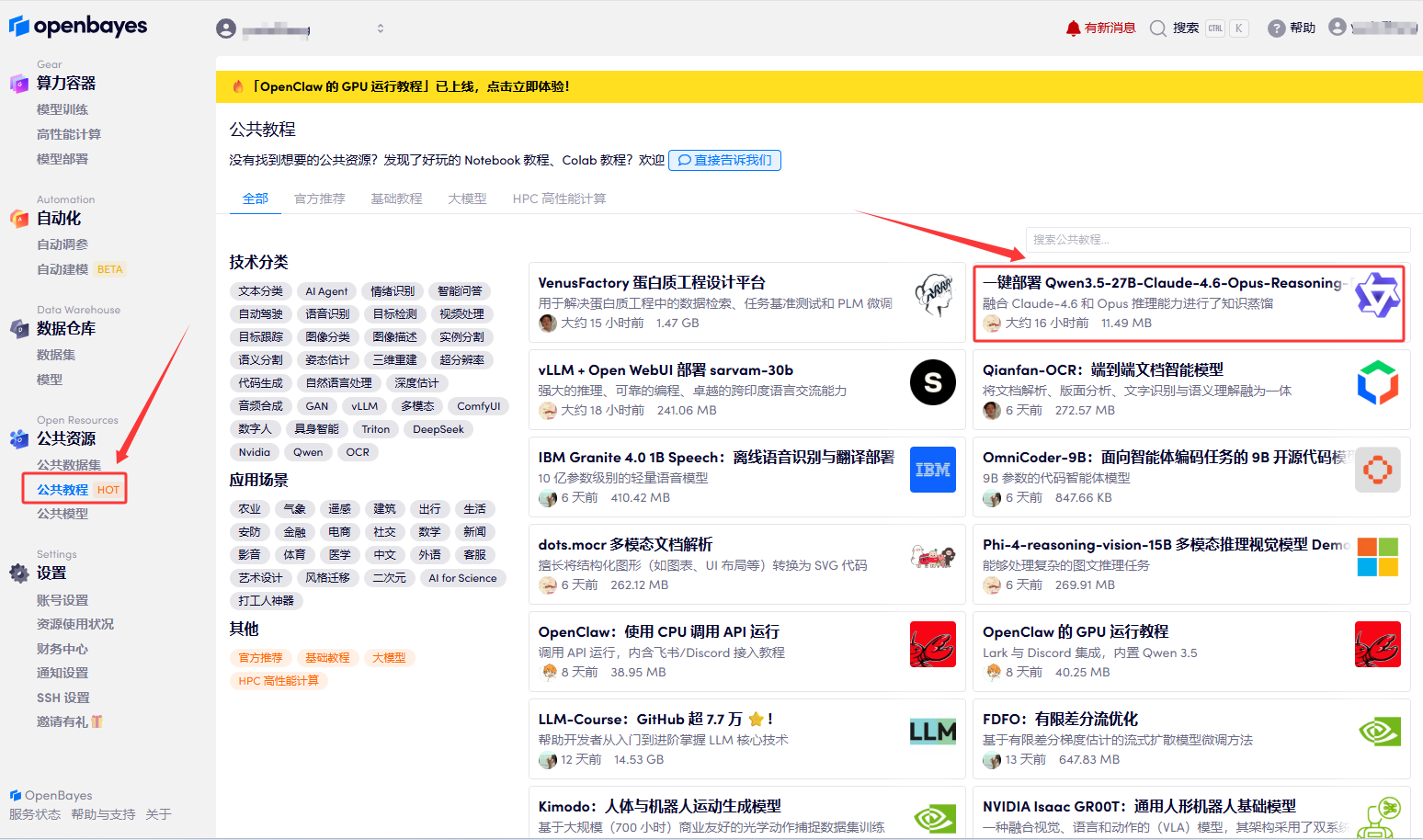Open the NVIDIA Isaac GR00T tutorial title

(1139, 807)
